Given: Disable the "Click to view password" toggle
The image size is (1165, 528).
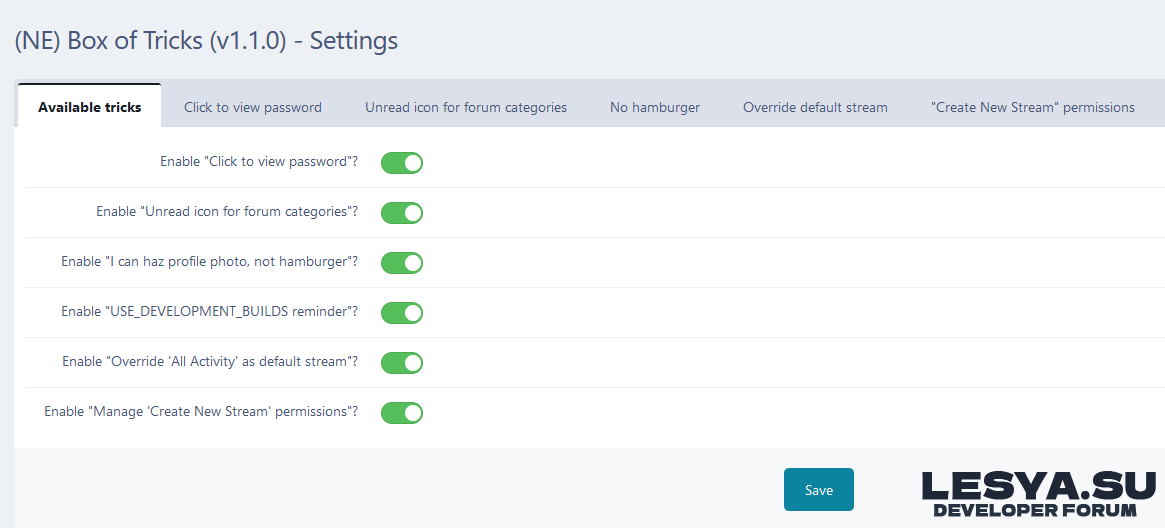Looking at the screenshot, I should 402,163.
